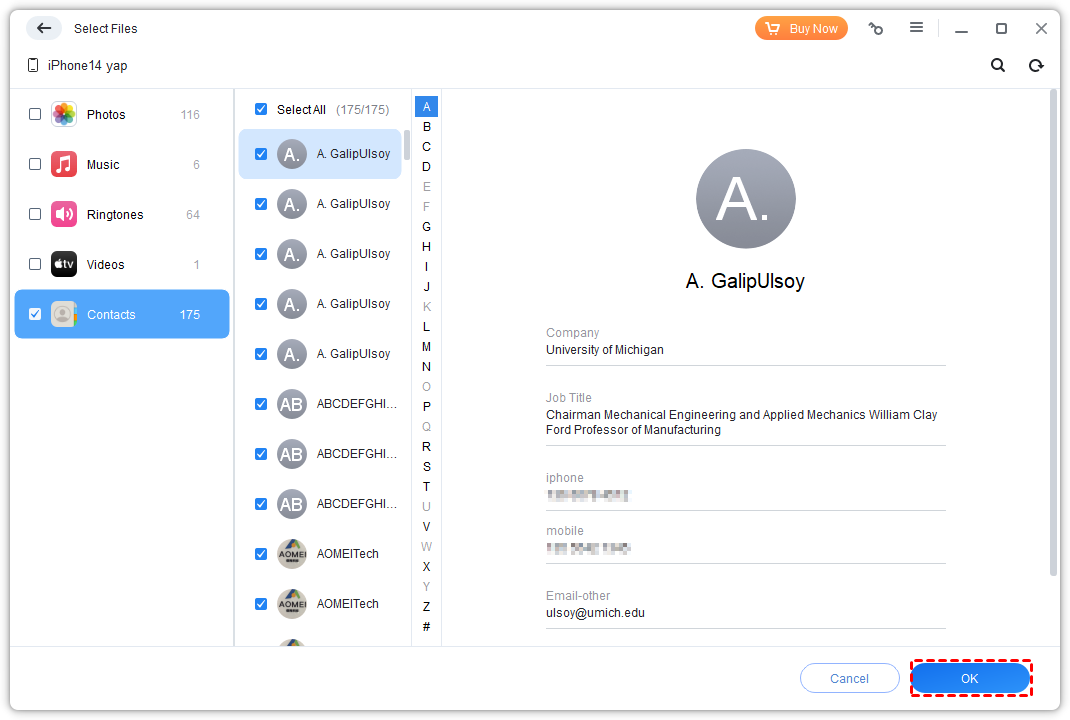Image resolution: width=1070 pixels, height=720 pixels.
Task: Select the Contacts category row
Action: click(122, 314)
